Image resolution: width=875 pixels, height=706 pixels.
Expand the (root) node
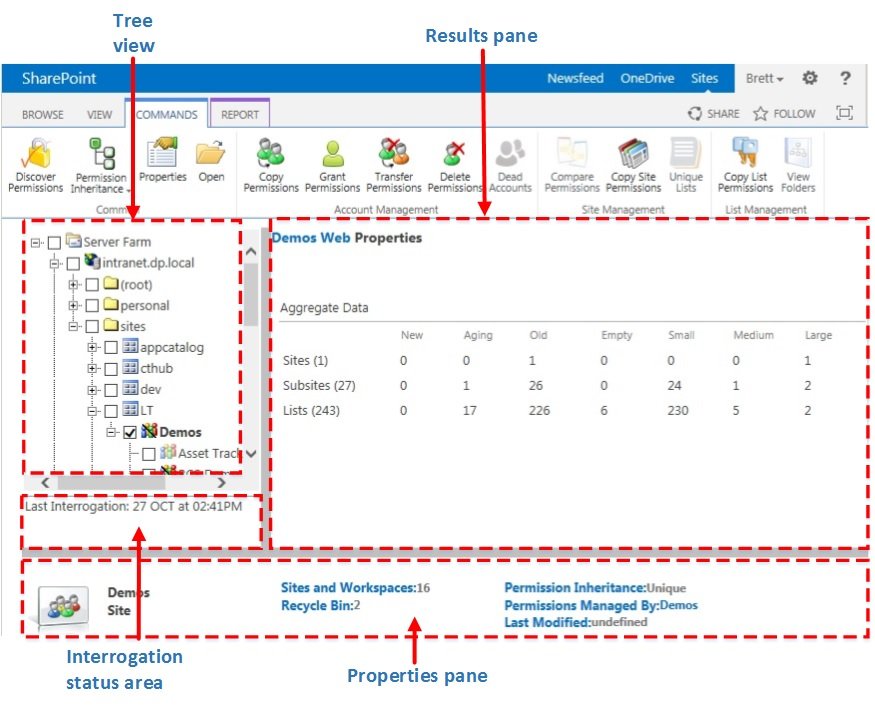click(x=73, y=284)
